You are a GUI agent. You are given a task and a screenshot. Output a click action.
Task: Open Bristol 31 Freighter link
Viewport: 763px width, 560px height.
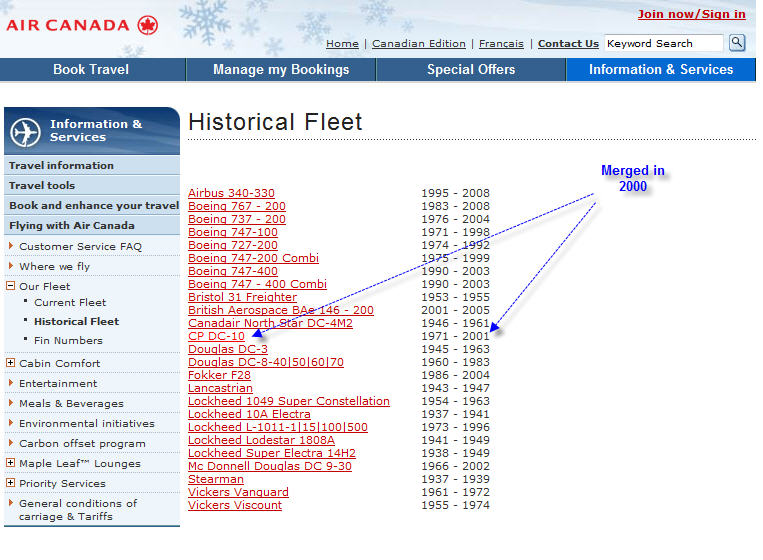[242, 297]
